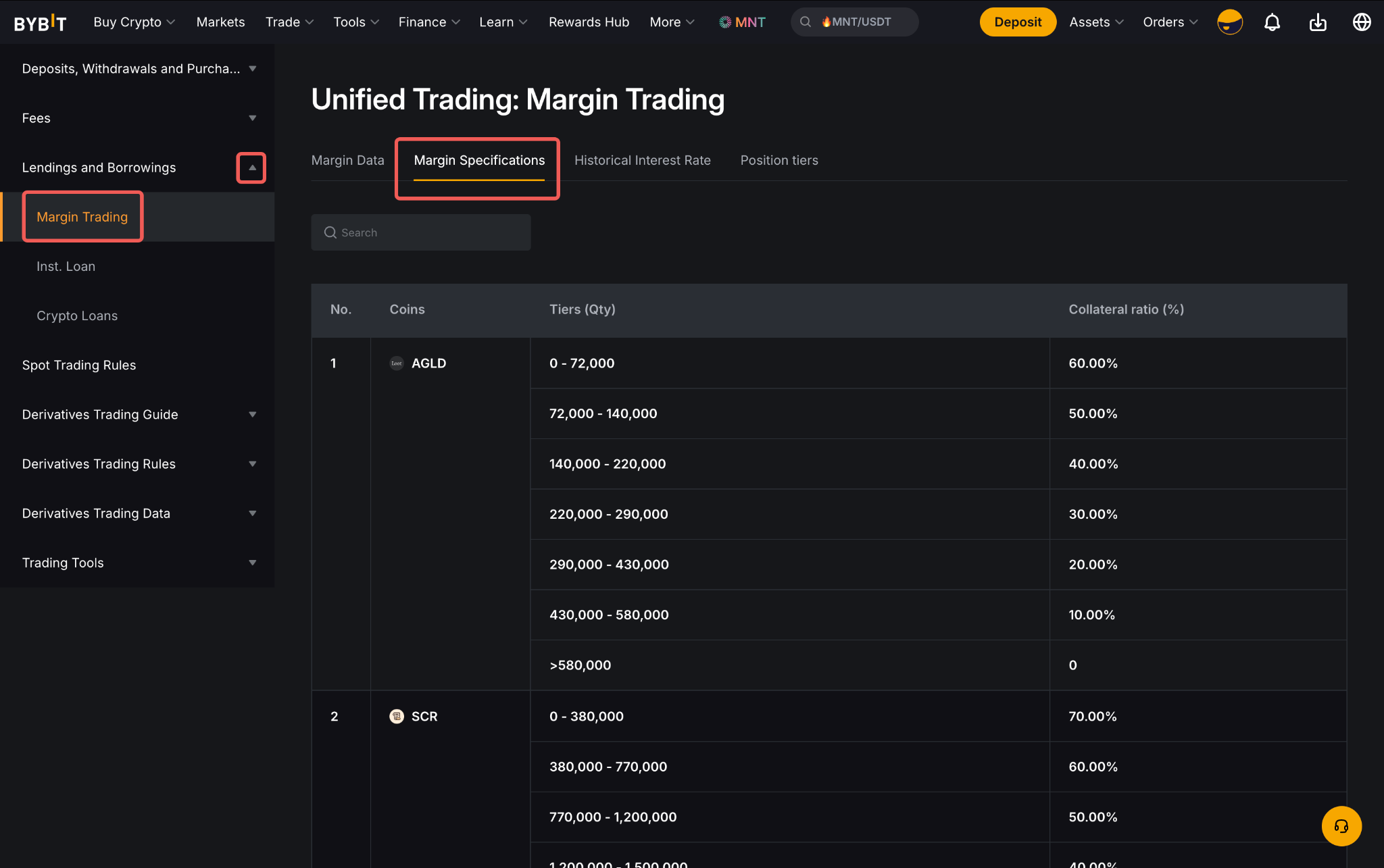Expand Derivatives Trading Guide section
Image resolution: width=1384 pixels, height=868 pixels.
251,415
